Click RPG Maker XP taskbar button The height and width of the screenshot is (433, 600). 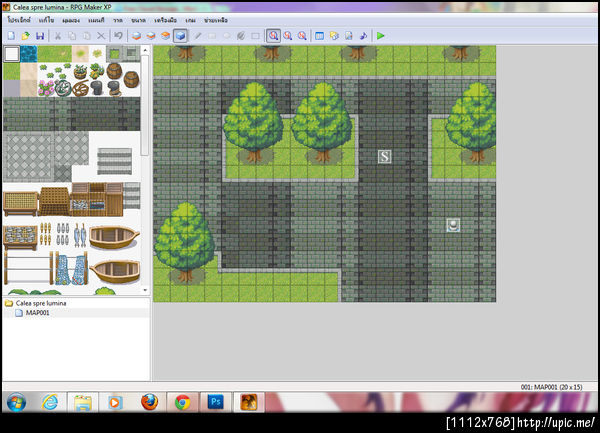[x=249, y=402]
